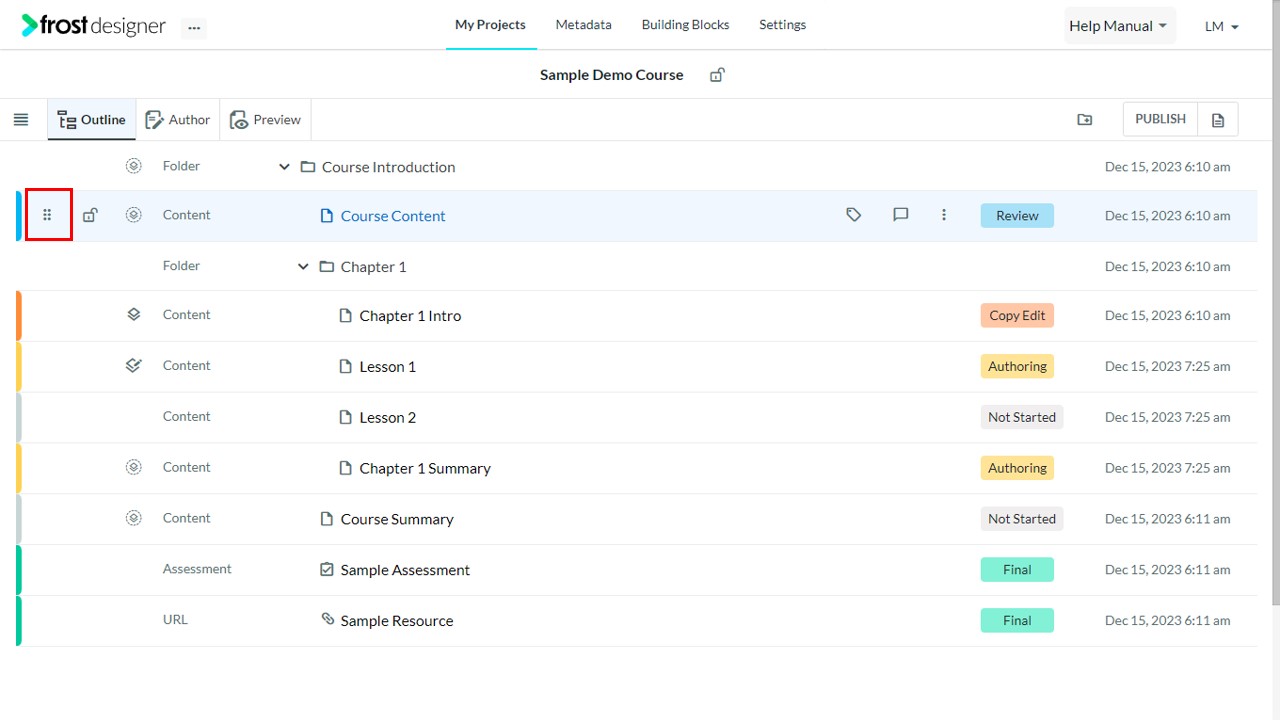
Task: Click the unlock icon next to Sample Demo Course
Action: (717, 75)
